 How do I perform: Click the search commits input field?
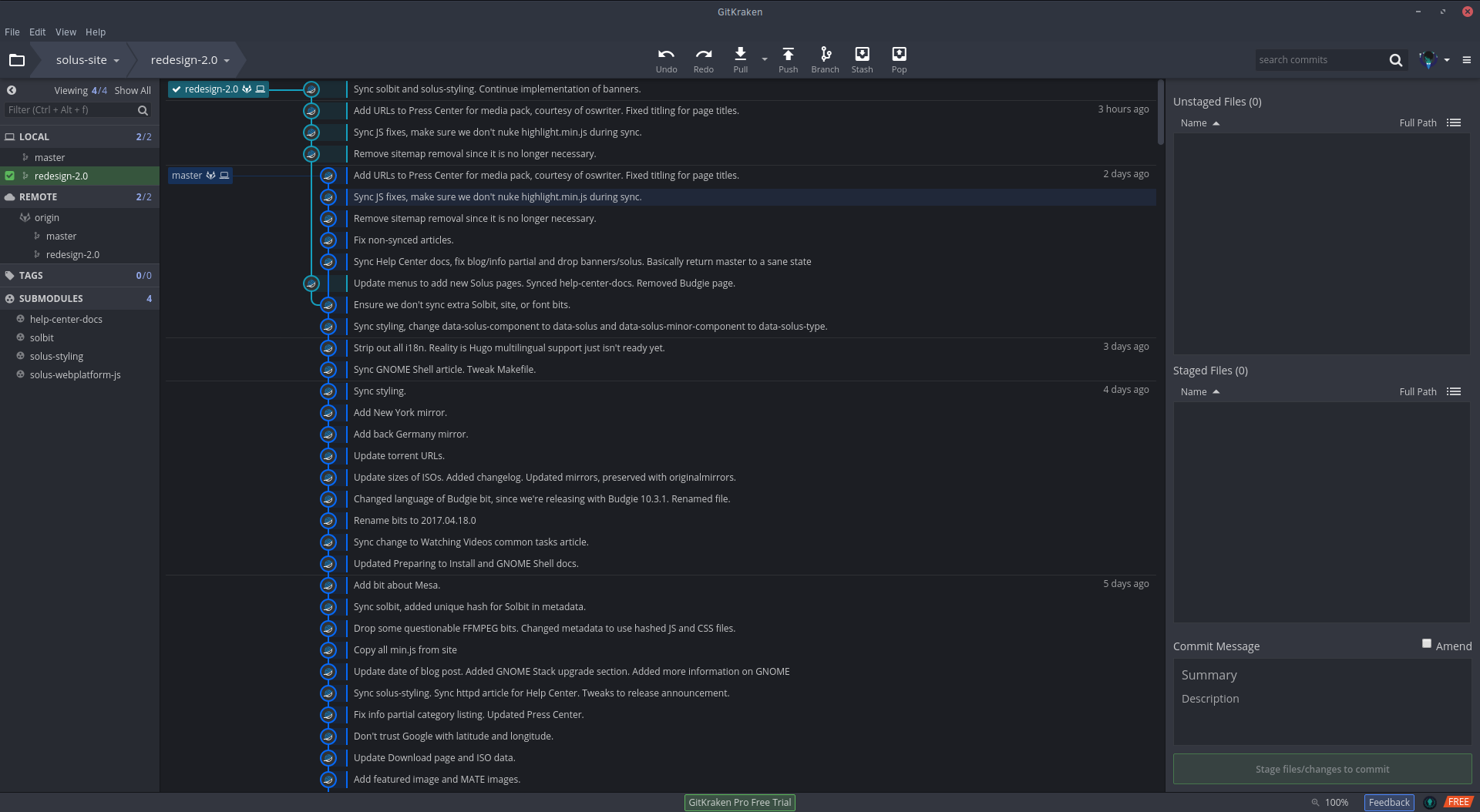click(x=1320, y=60)
